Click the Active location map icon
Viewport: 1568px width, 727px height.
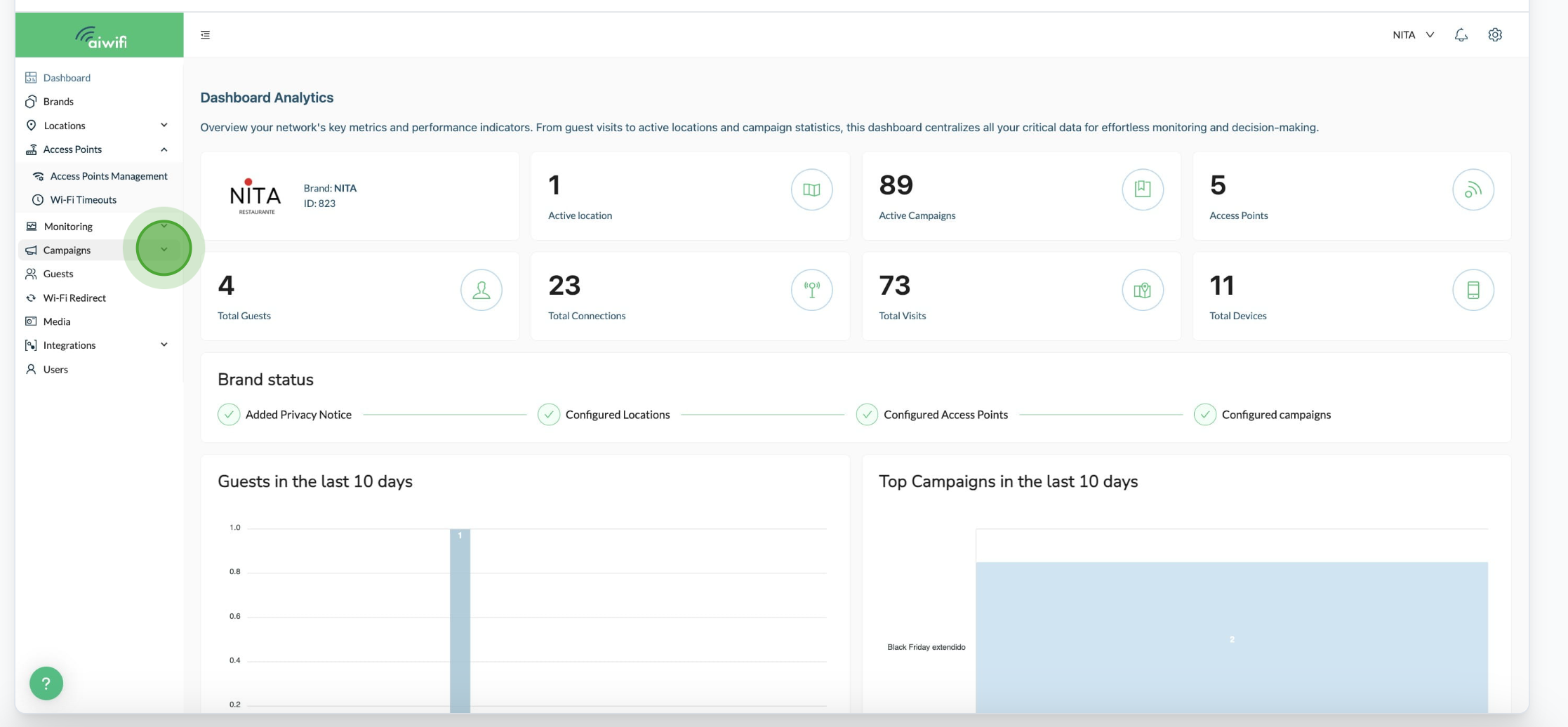click(811, 189)
